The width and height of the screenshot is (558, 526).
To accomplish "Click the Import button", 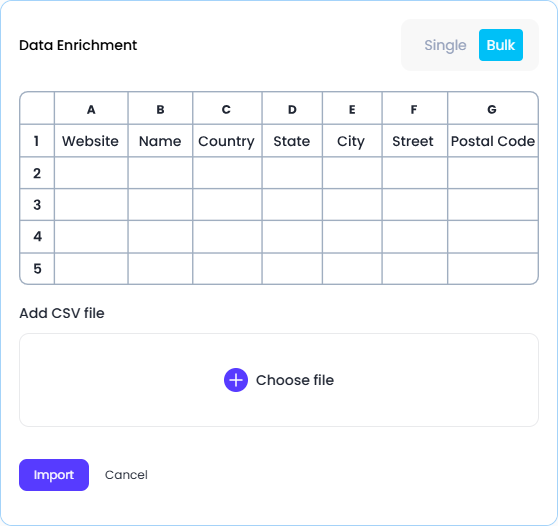I will [x=54, y=475].
